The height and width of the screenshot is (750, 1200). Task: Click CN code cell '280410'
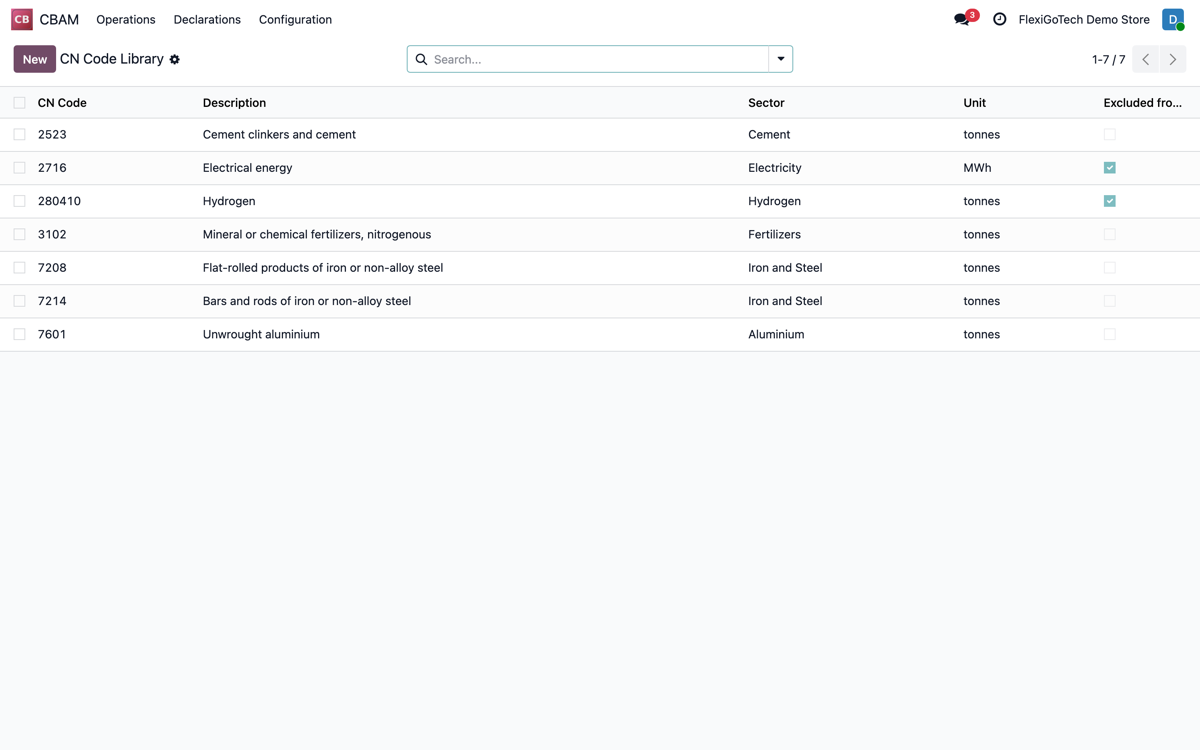(59, 201)
